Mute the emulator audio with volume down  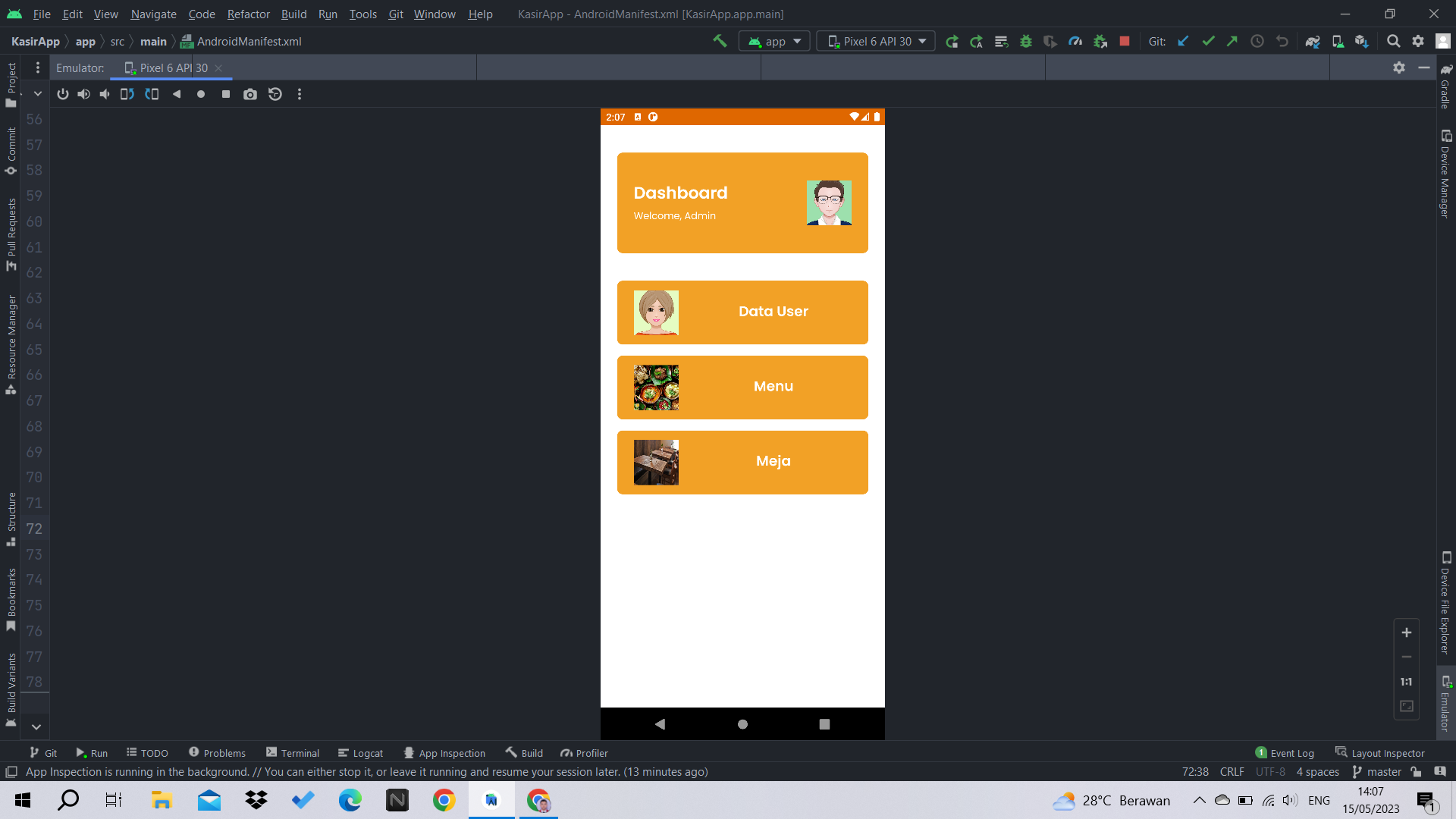[104, 94]
